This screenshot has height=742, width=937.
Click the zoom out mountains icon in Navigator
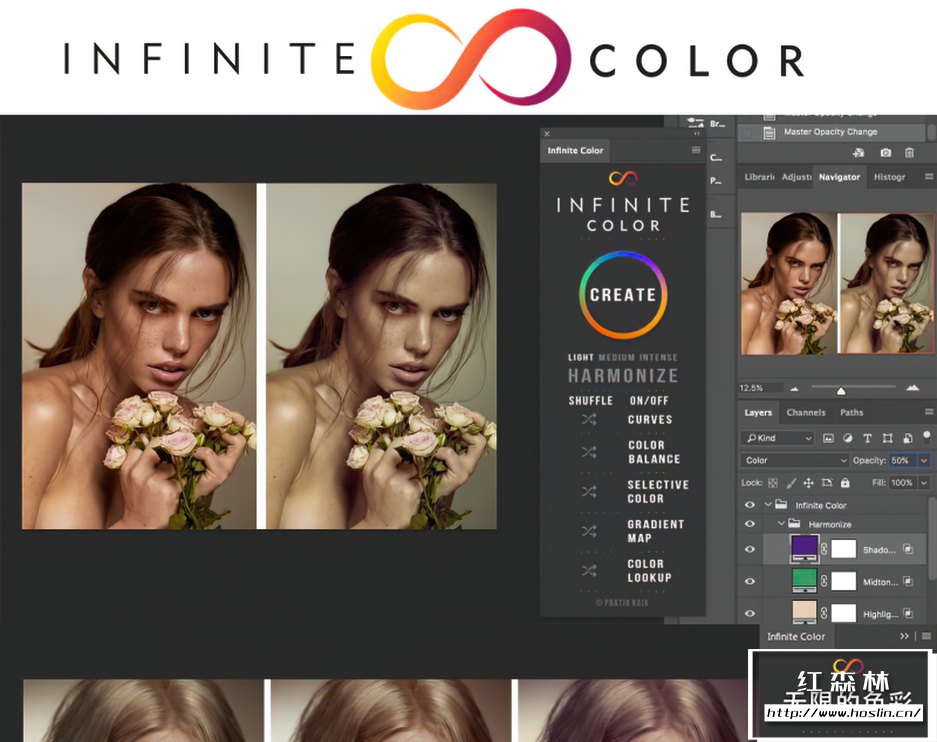coord(794,389)
